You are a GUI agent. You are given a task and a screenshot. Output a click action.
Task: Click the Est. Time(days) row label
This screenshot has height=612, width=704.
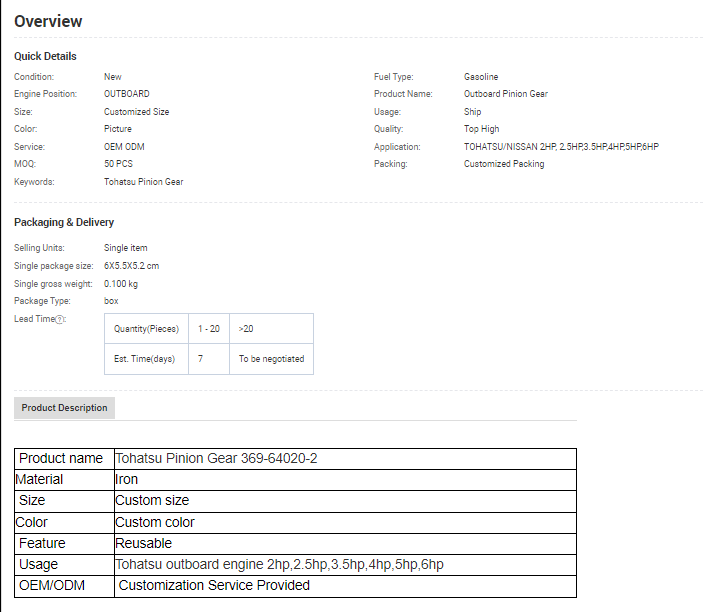tap(144, 359)
